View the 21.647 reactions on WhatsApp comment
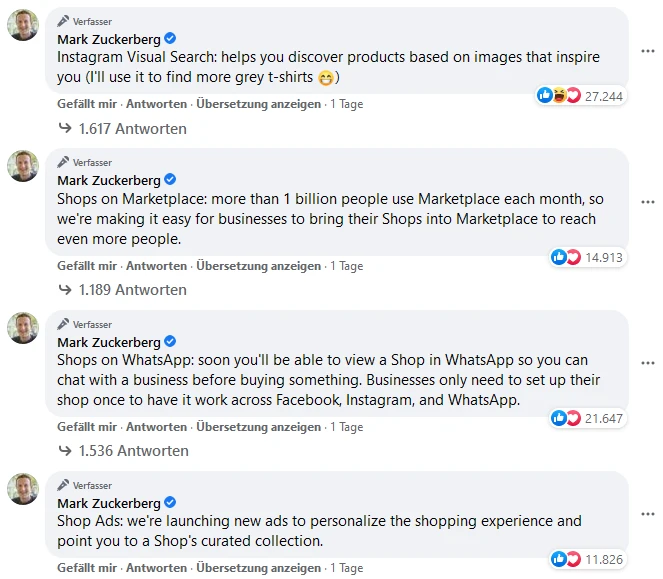The width and height of the screenshot is (663, 579). (x=588, y=418)
